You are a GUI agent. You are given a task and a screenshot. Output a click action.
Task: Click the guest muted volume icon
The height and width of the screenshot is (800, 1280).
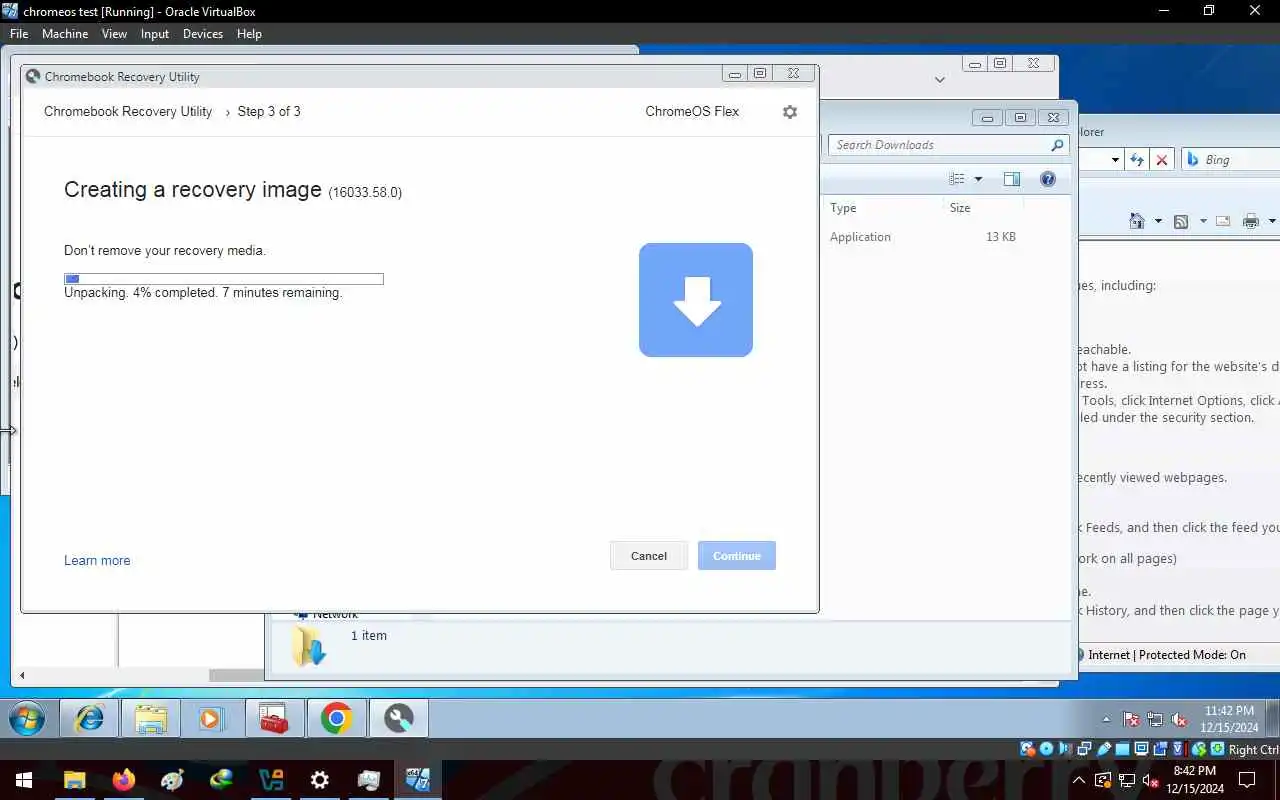[1179, 720]
